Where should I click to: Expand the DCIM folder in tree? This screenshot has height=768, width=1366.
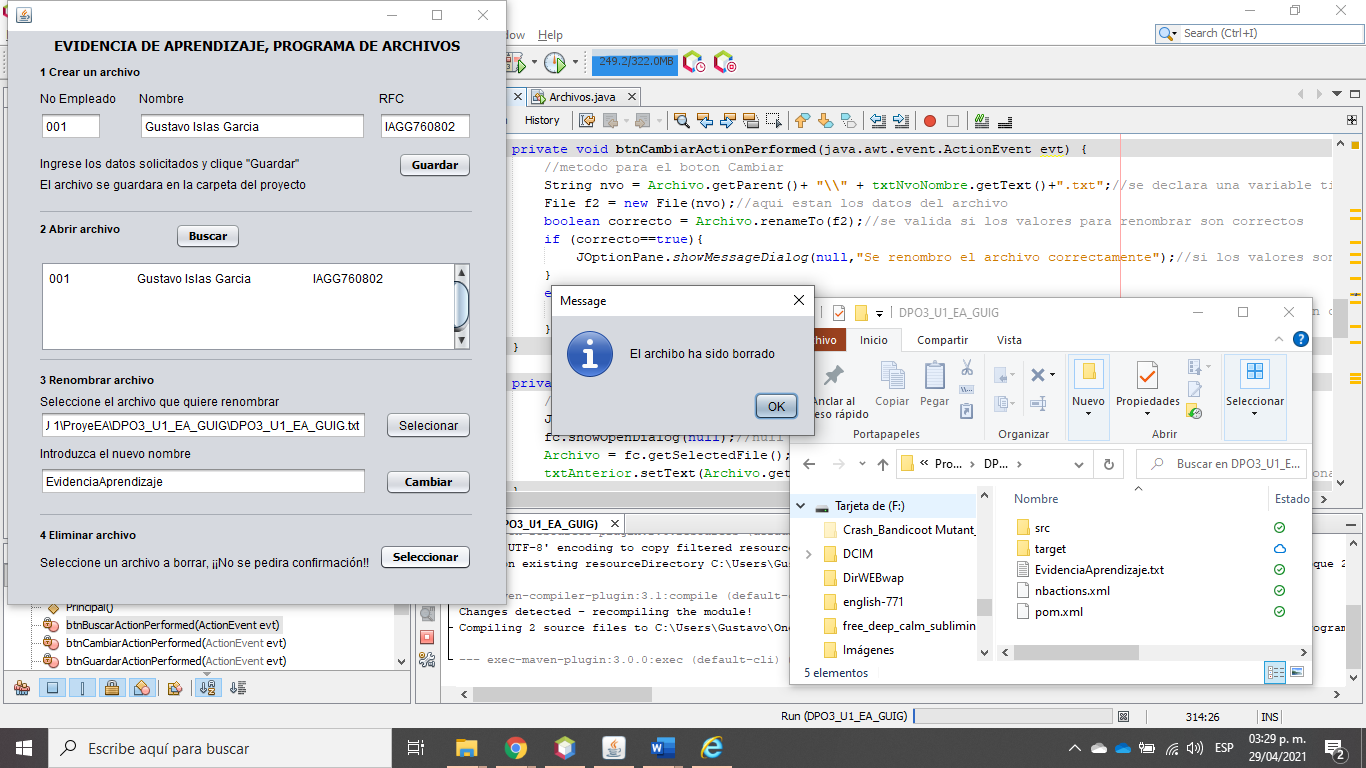[x=808, y=554]
